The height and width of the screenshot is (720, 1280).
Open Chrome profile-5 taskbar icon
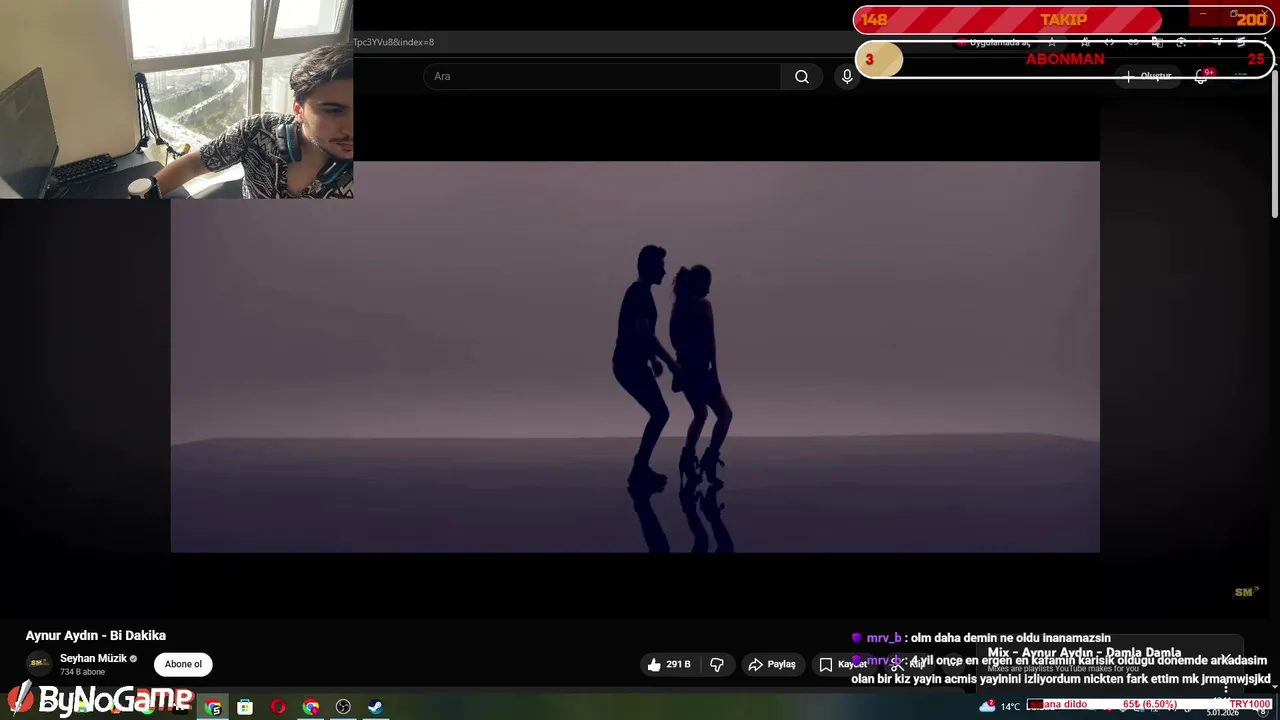(214, 707)
